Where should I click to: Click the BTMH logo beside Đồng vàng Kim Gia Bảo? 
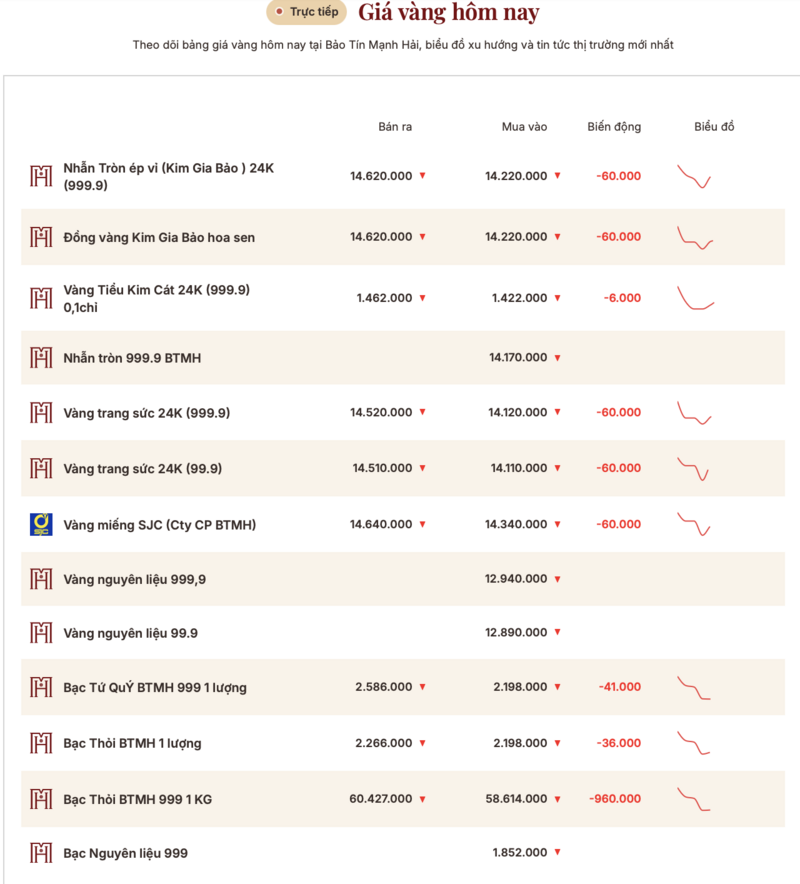[41, 237]
